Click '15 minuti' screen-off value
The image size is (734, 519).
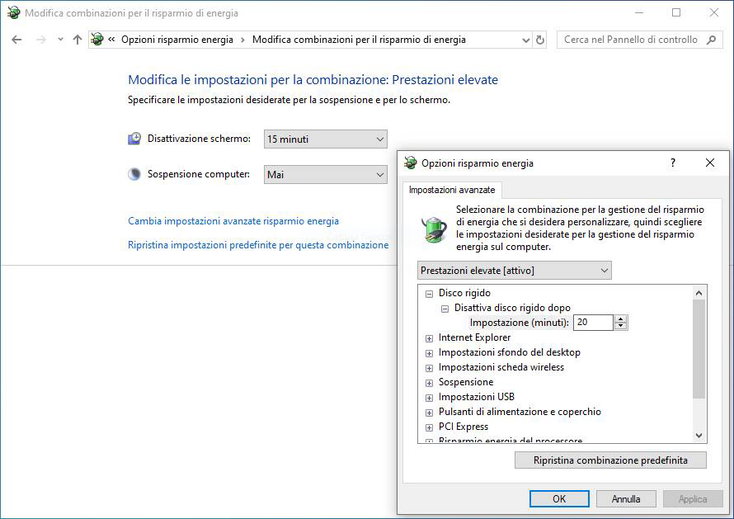click(288, 139)
